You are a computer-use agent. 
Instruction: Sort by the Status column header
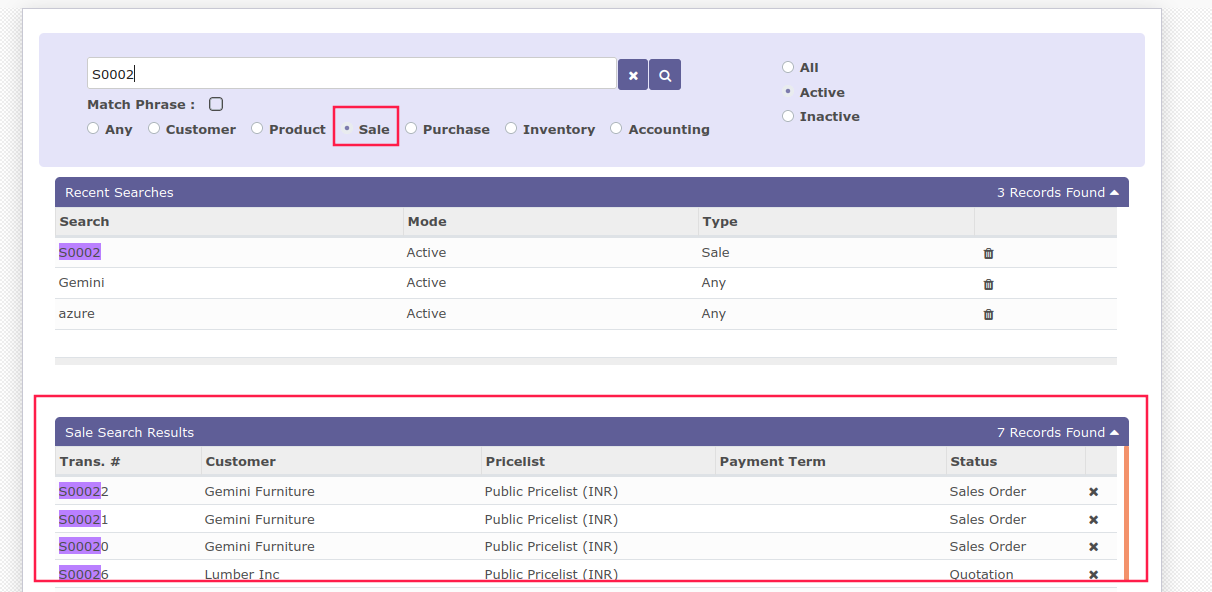(x=973, y=461)
